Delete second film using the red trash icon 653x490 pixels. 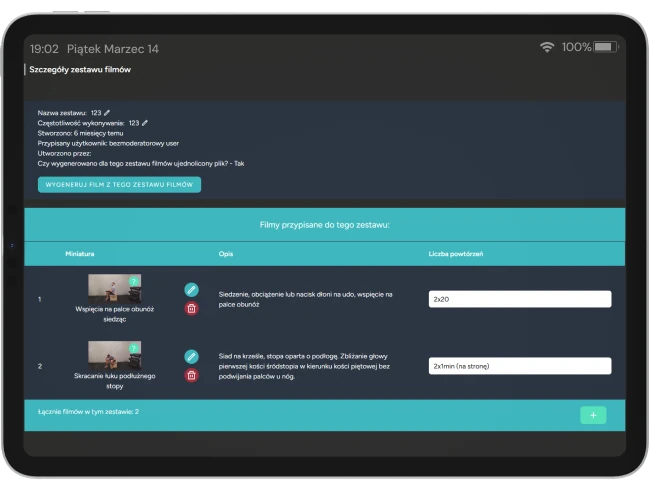click(x=192, y=375)
